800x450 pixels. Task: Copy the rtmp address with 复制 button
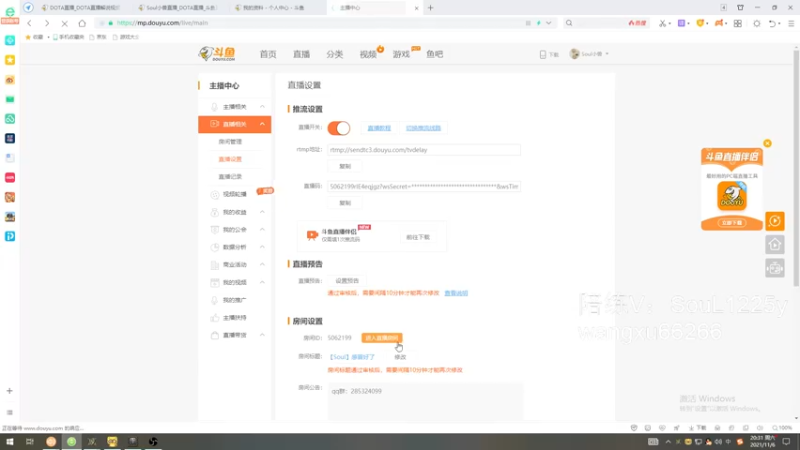[345, 166]
